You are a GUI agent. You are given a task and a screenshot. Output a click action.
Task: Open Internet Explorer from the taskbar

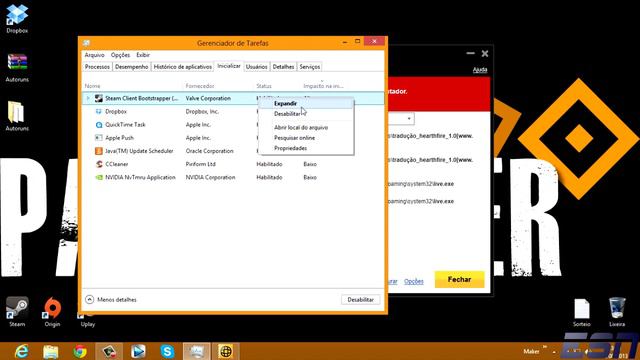[x=21, y=351]
